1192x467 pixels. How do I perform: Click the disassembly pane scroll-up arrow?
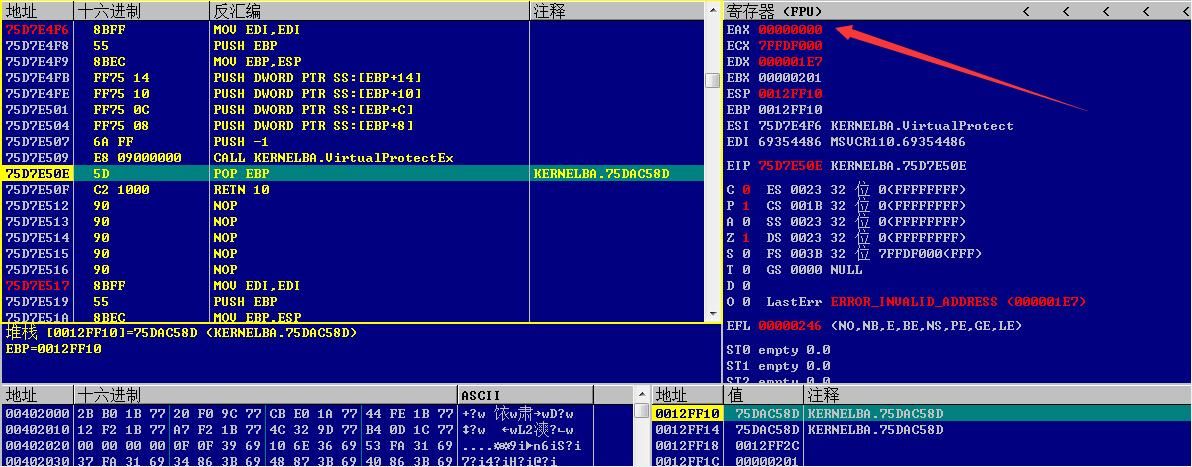712,10
